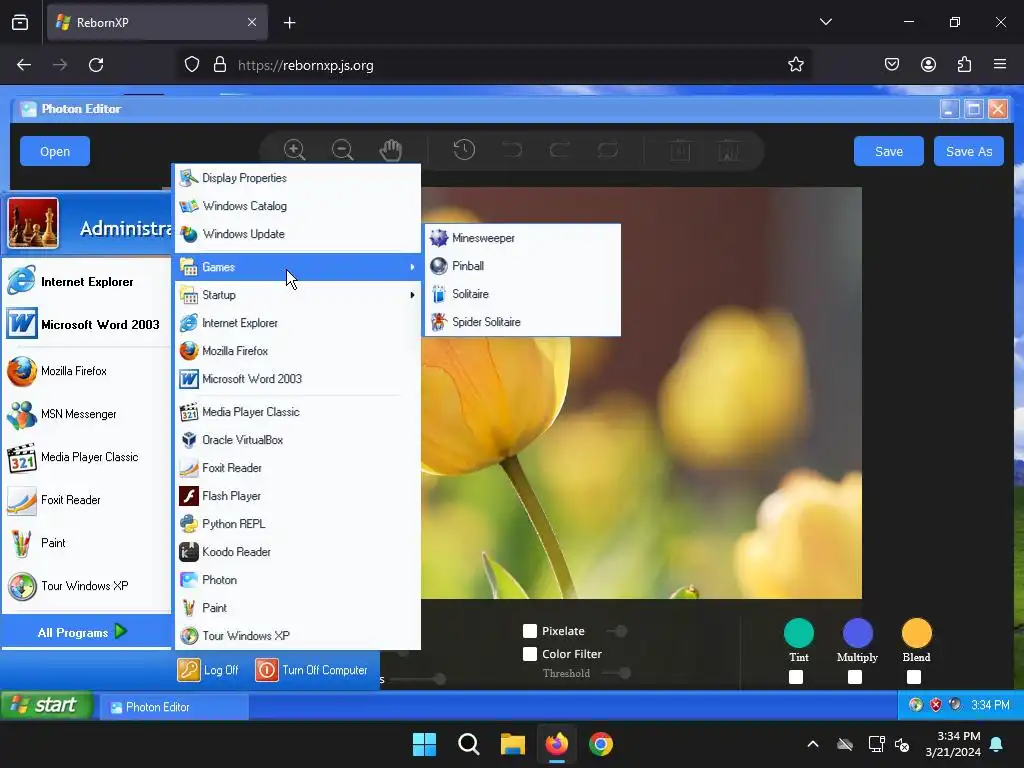The image size is (1024, 768).
Task: Enable the Color Filter checkbox
Action: click(x=530, y=654)
